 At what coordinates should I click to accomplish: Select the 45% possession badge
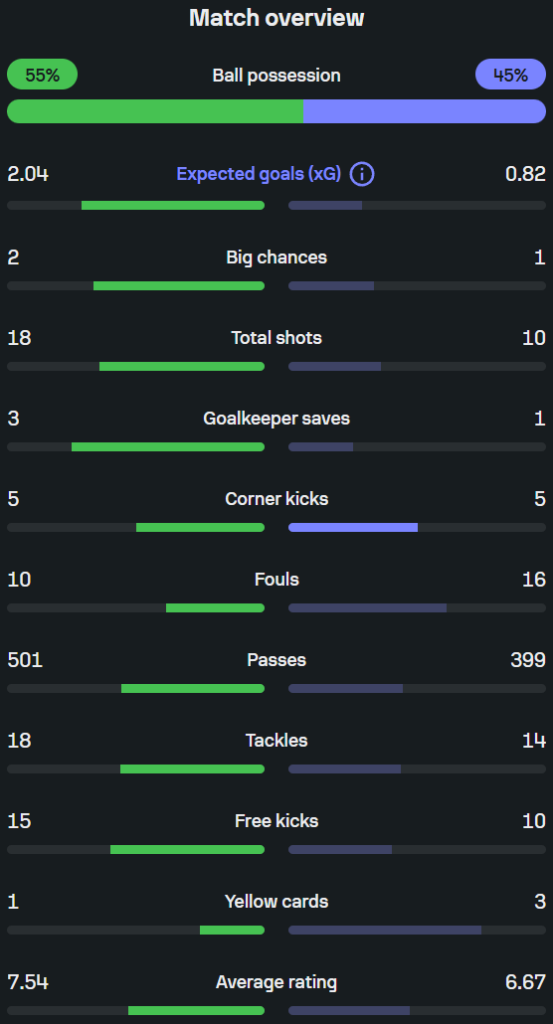[x=511, y=74]
